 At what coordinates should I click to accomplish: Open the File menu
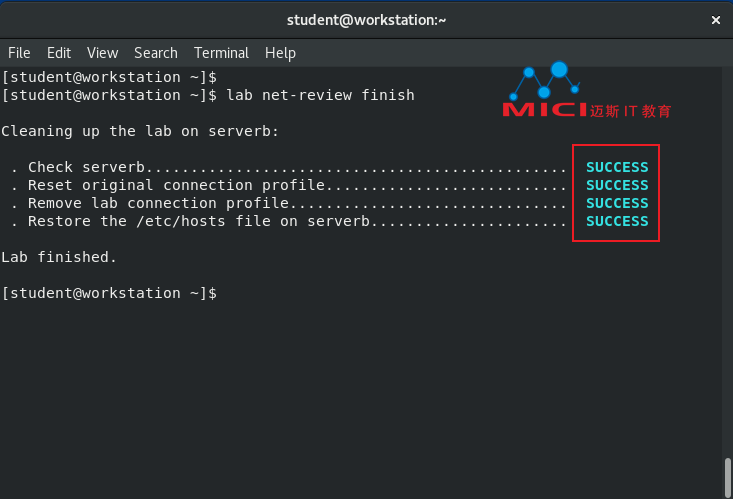tap(19, 53)
